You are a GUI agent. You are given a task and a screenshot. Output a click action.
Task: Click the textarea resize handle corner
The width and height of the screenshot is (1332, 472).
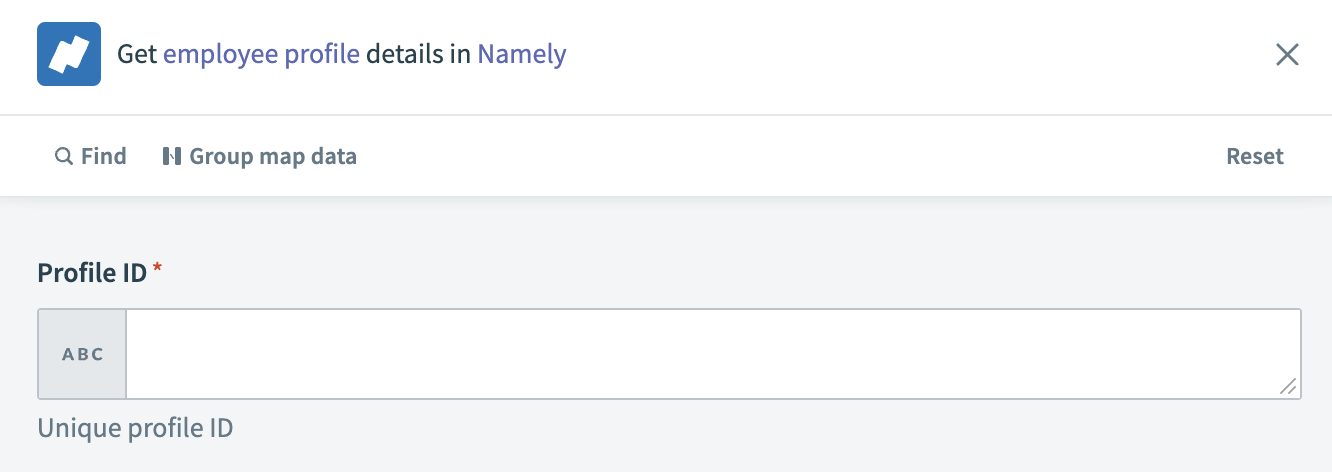pyautogui.click(x=1289, y=387)
